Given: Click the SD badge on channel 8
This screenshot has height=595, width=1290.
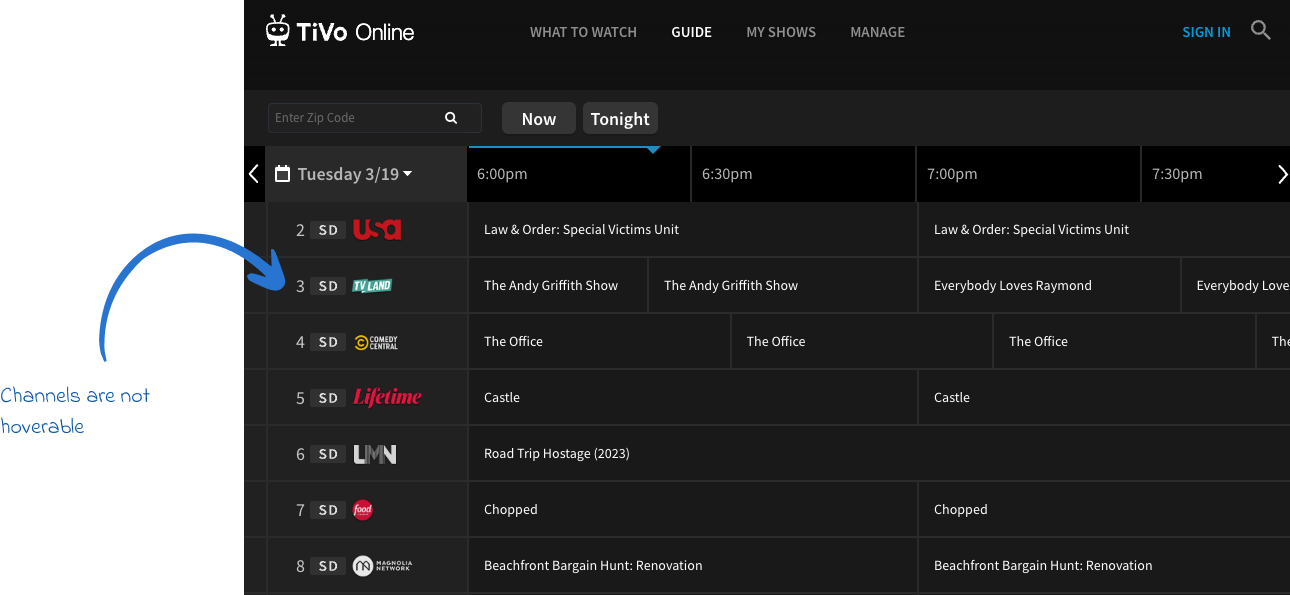Looking at the screenshot, I should point(328,566).
